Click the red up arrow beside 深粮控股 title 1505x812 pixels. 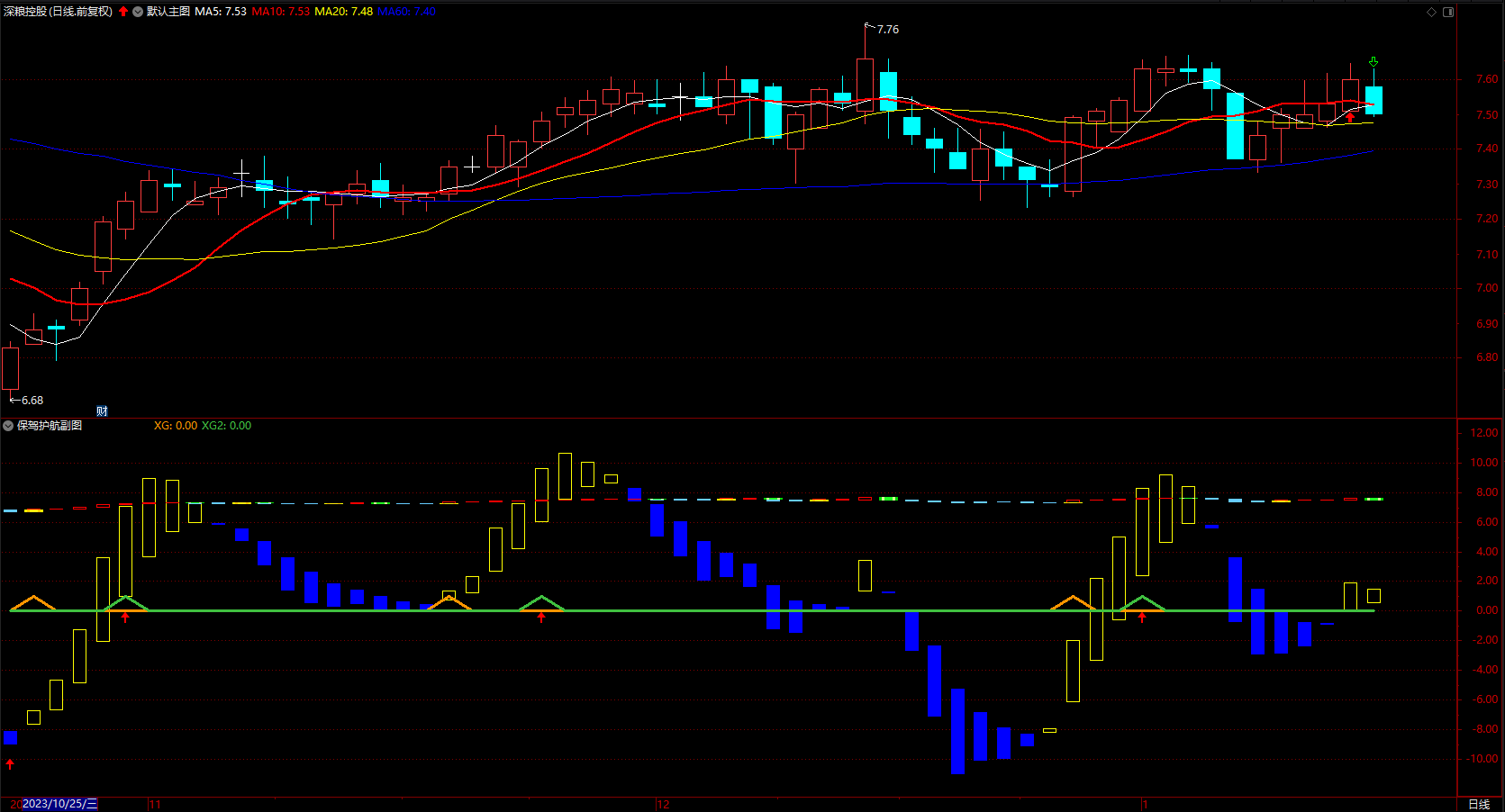[x=123, y=12]
